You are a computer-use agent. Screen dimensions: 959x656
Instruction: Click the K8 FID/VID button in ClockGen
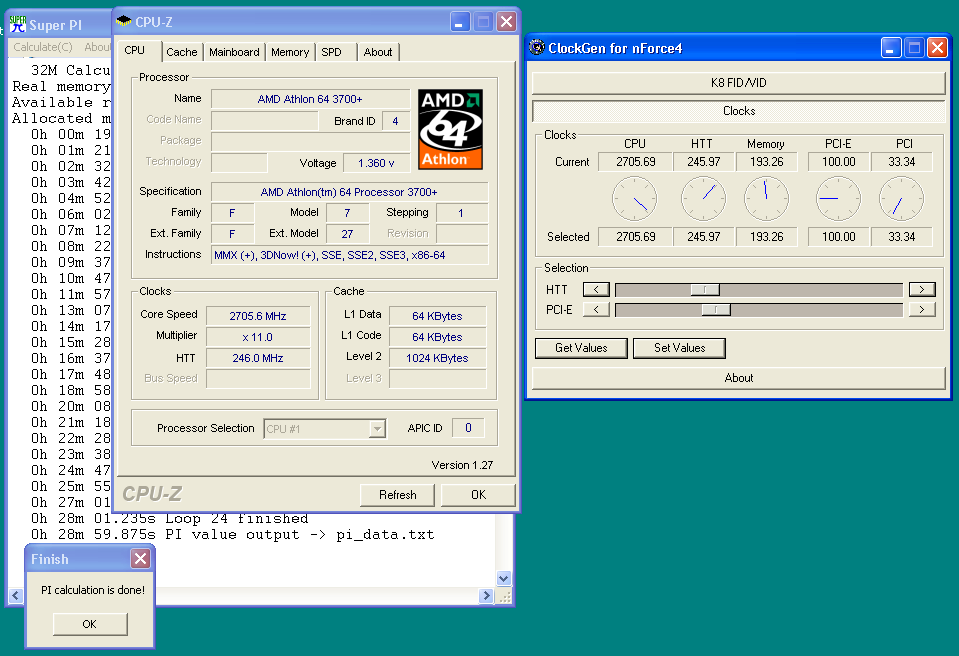pos(739,83)
